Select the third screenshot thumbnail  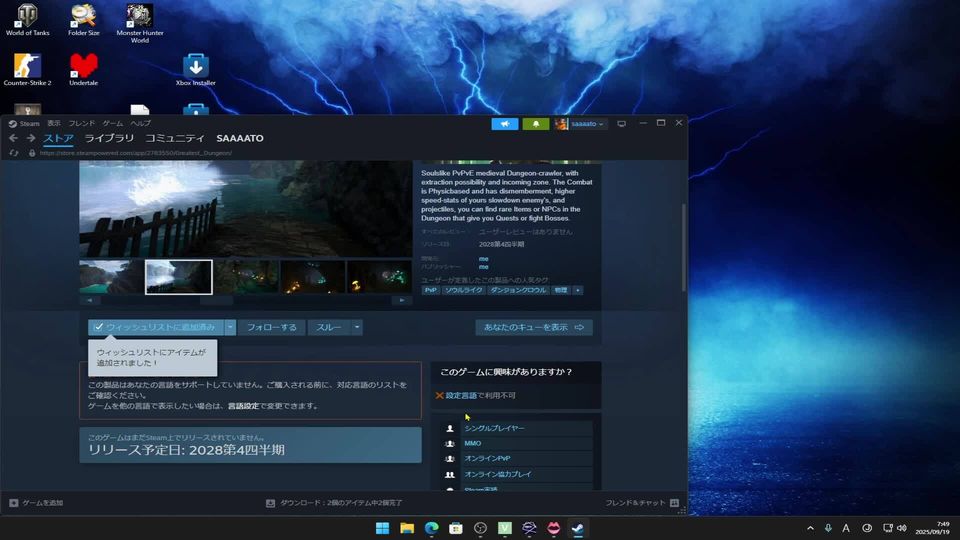click(x=246, y=277)
